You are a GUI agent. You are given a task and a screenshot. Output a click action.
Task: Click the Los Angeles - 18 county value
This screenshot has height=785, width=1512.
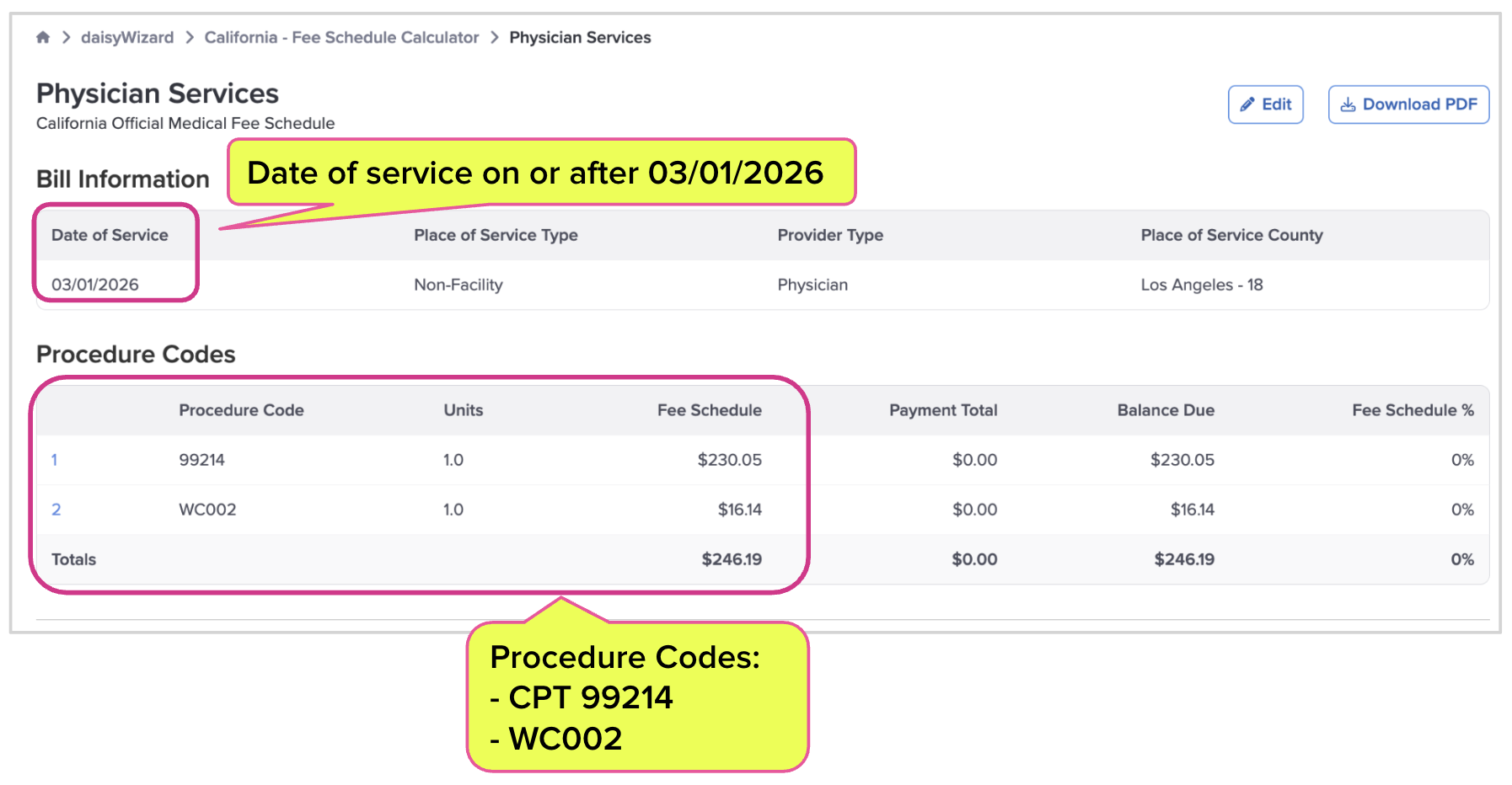[x=1202, y=285]
